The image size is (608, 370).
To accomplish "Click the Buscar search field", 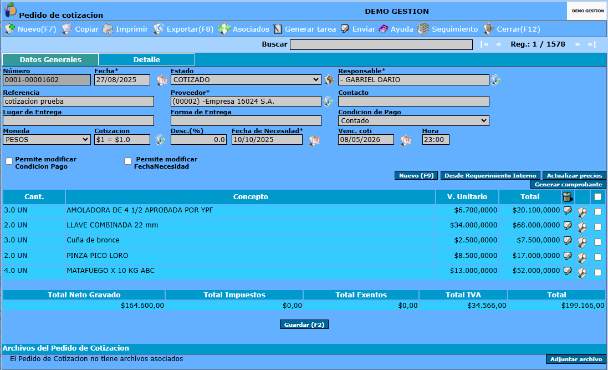I will pos(381,45).
